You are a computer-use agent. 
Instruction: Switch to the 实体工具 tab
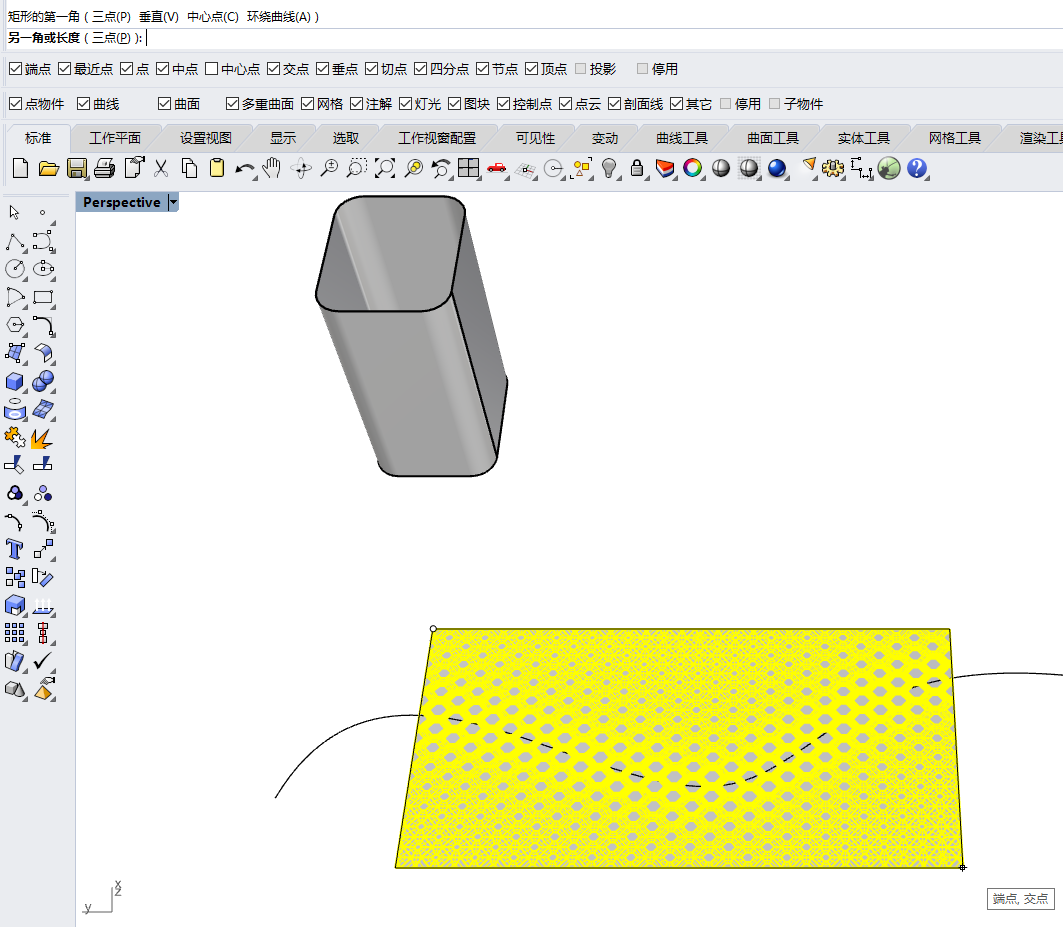(x=863, y=138)
